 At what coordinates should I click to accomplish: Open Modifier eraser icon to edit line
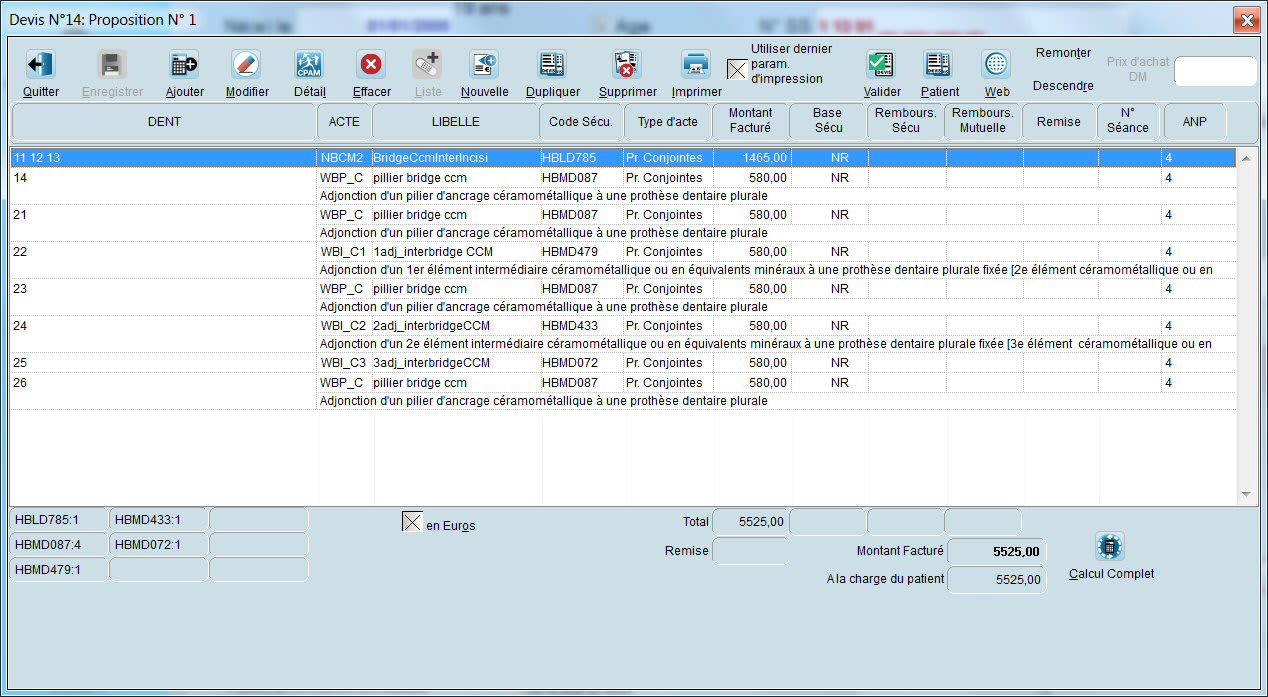[246, 65]
